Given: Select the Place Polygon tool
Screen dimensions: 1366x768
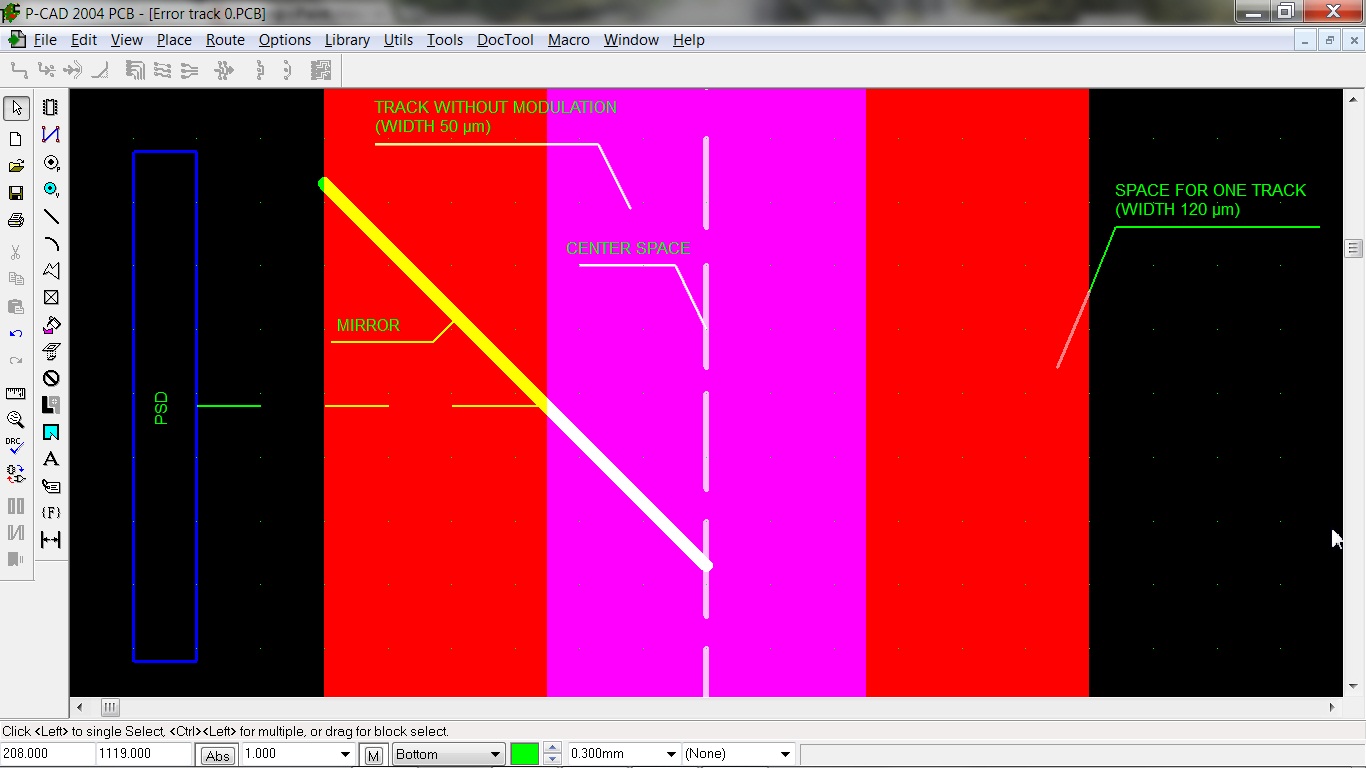Looking at the screenshot, I should tap(51, 270).
